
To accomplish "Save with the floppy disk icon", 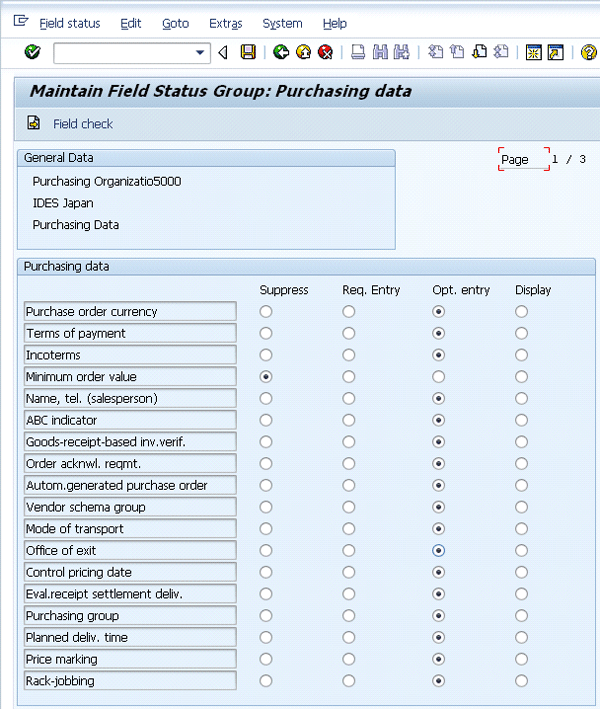I will click(x=248, y=52).
